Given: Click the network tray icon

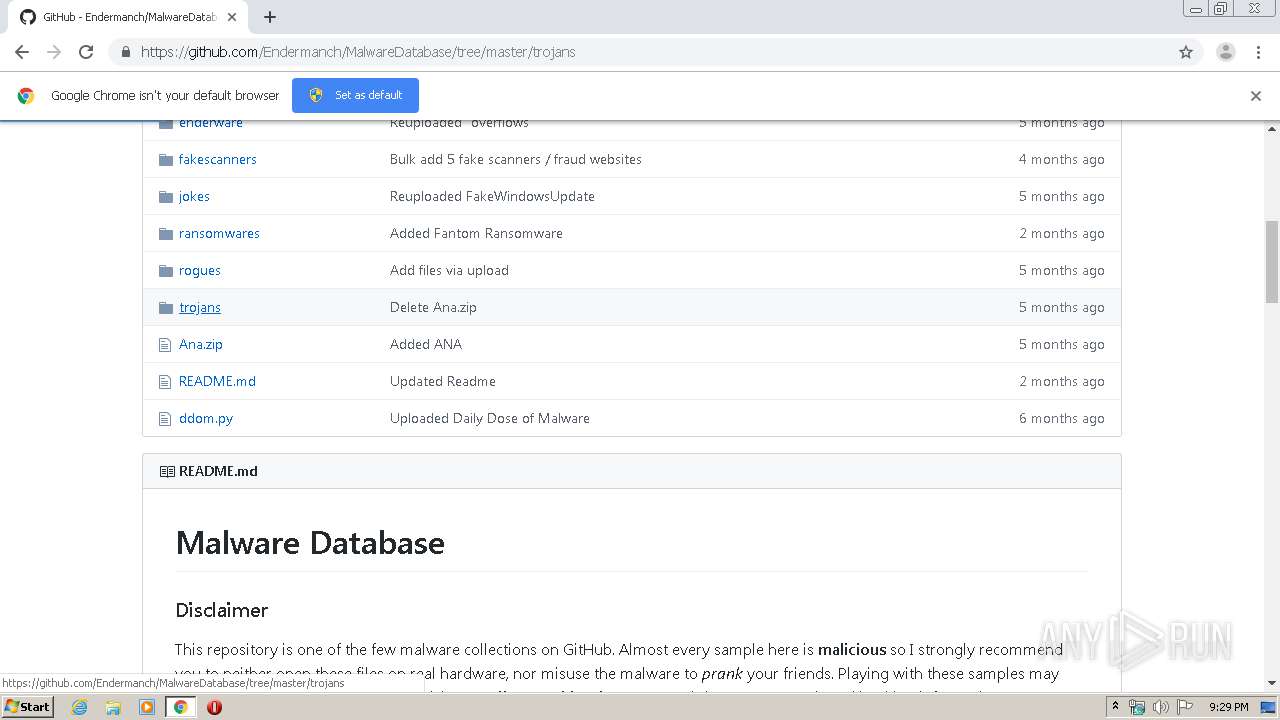Looking at the screenshot, I should (1137, 707).
